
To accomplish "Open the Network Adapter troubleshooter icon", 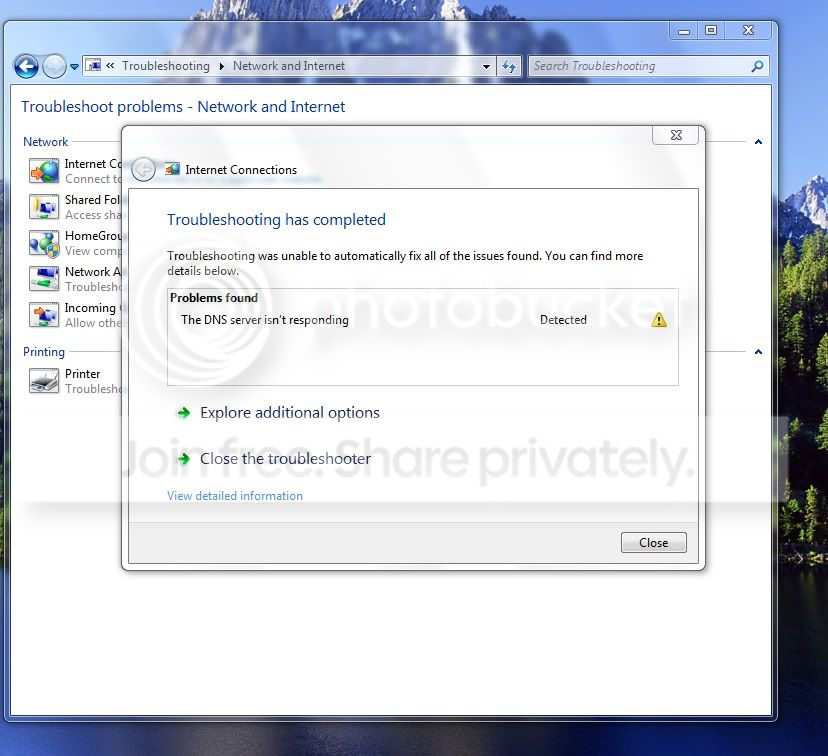I will 44,279.
